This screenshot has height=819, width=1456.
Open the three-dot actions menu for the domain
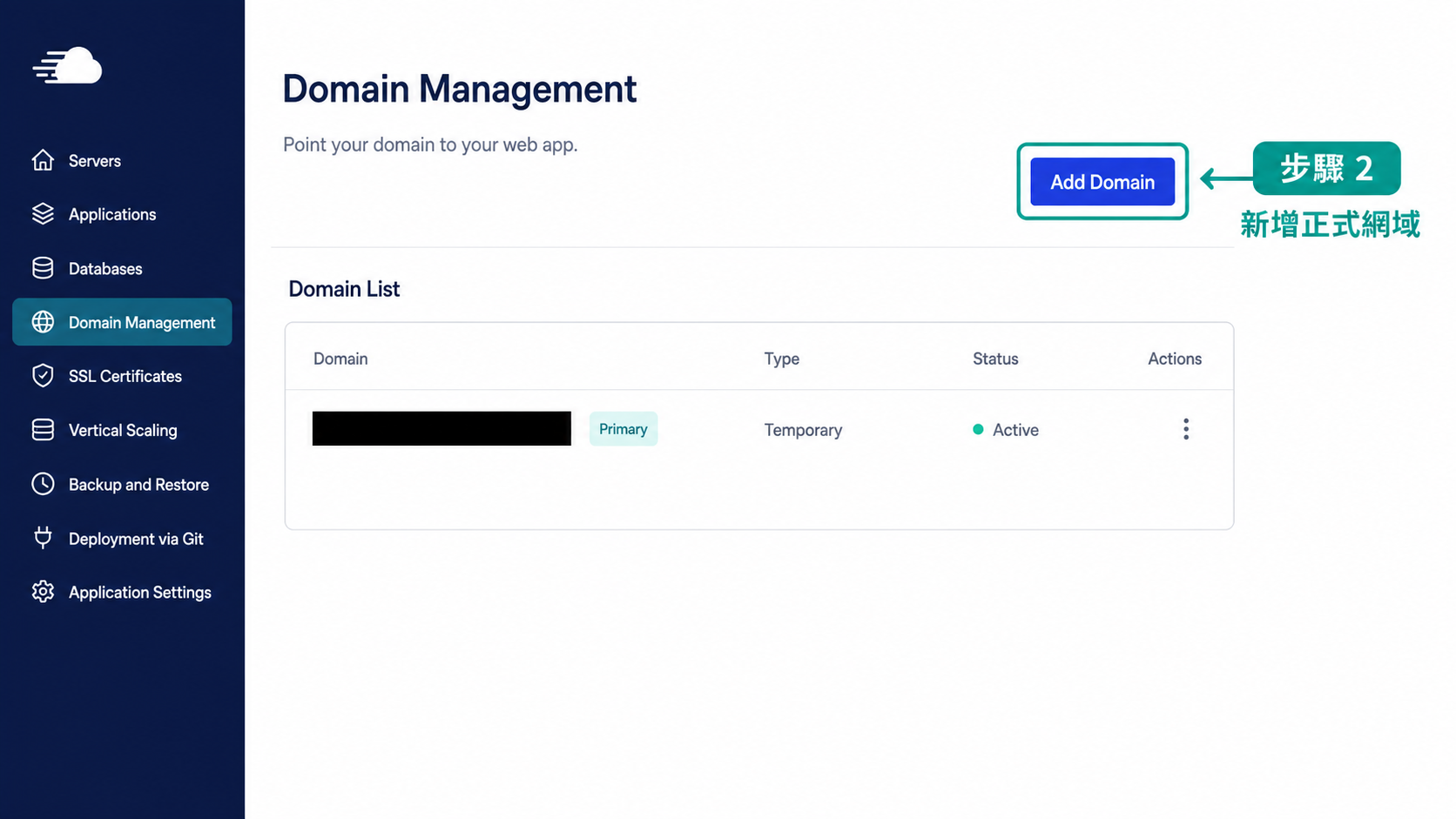1185,429
